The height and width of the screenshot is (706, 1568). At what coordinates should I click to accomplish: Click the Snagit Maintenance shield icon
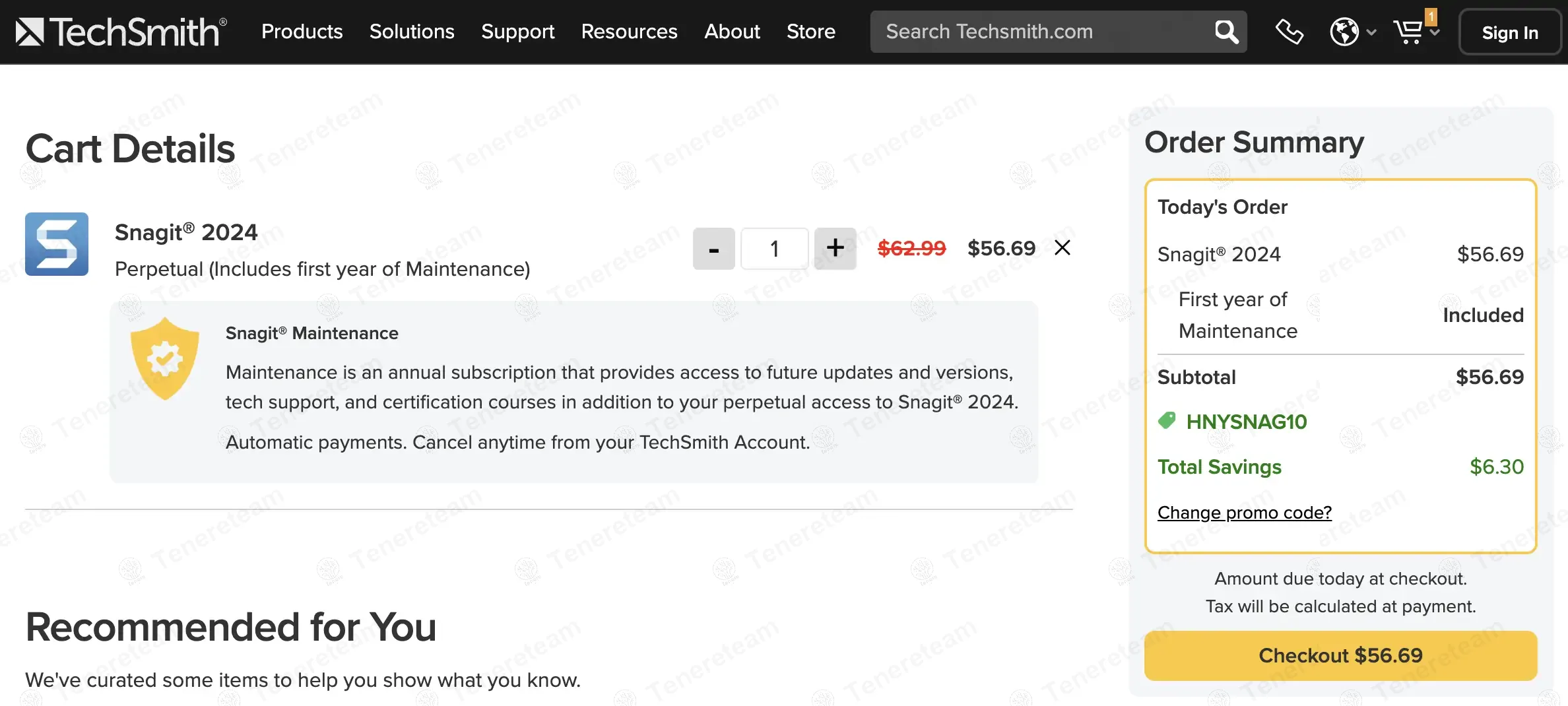coord(165,359)
